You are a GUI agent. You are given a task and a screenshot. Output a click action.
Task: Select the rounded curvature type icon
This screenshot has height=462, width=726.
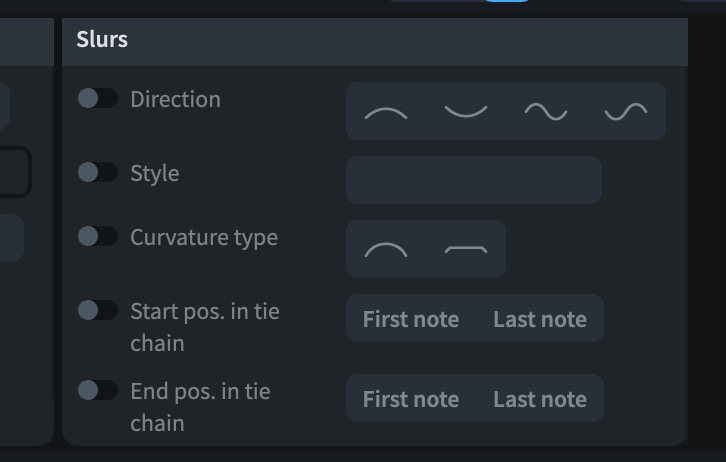point(386,250)
